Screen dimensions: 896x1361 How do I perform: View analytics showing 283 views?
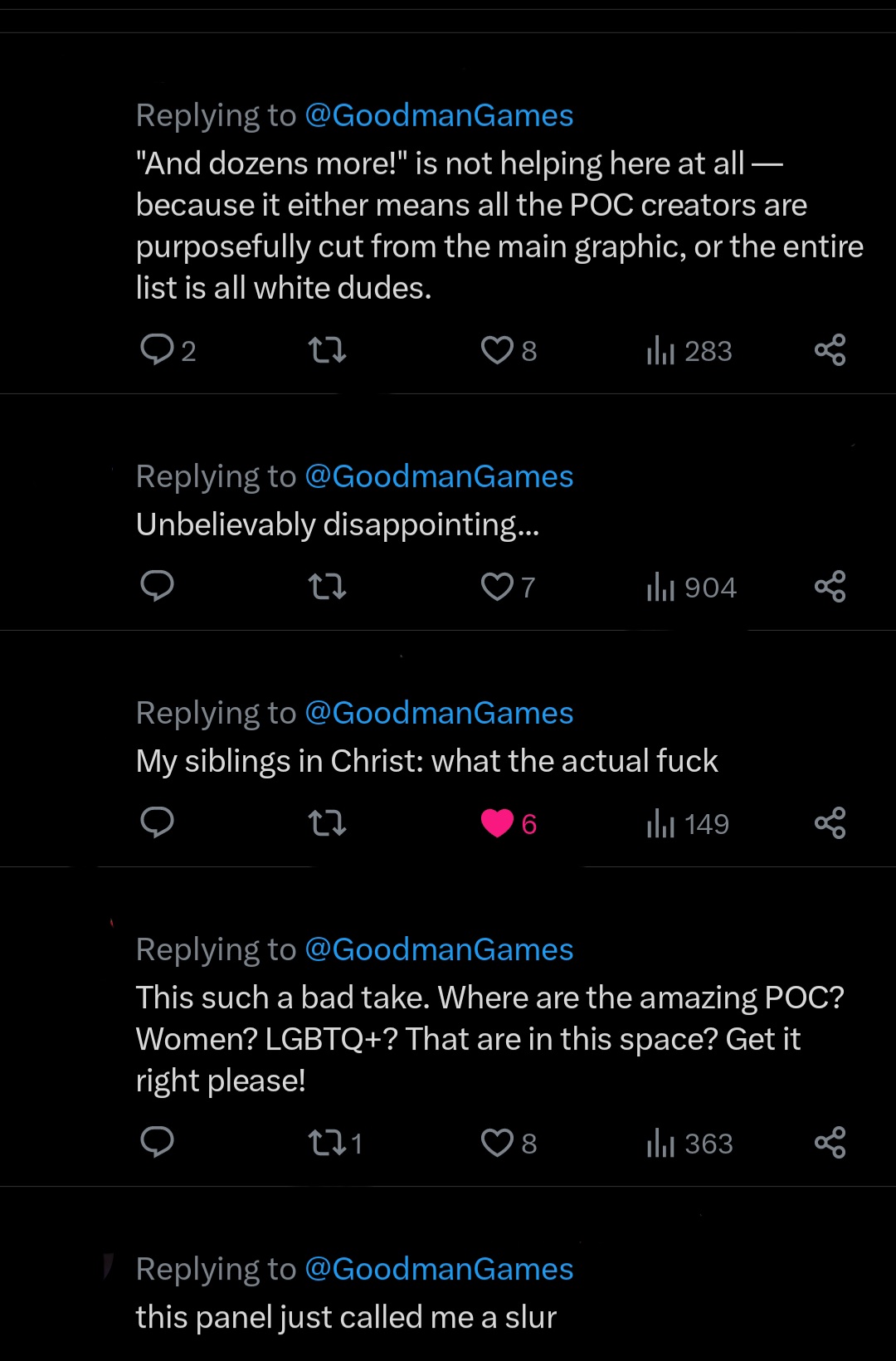point(689,351)
